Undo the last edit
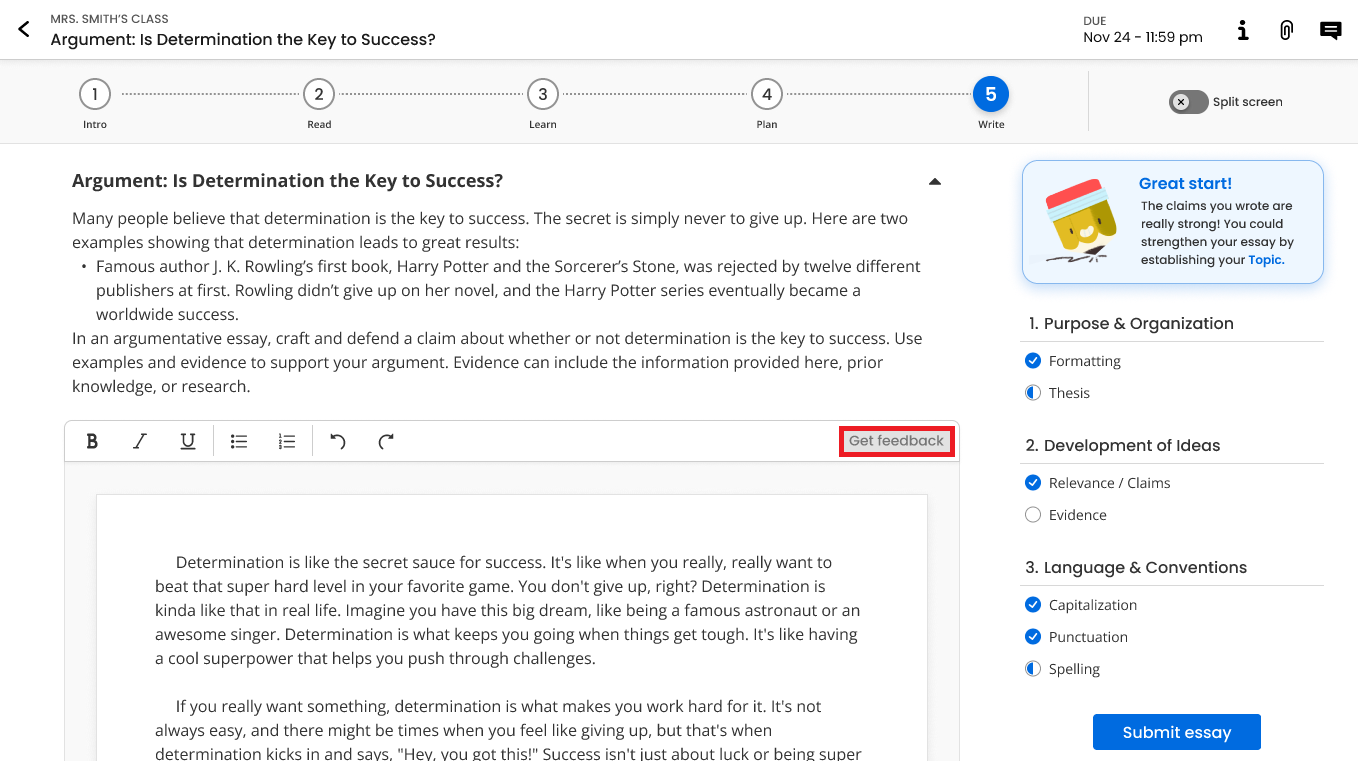This screenshot has height=761, width=1358. click(338, 441)
